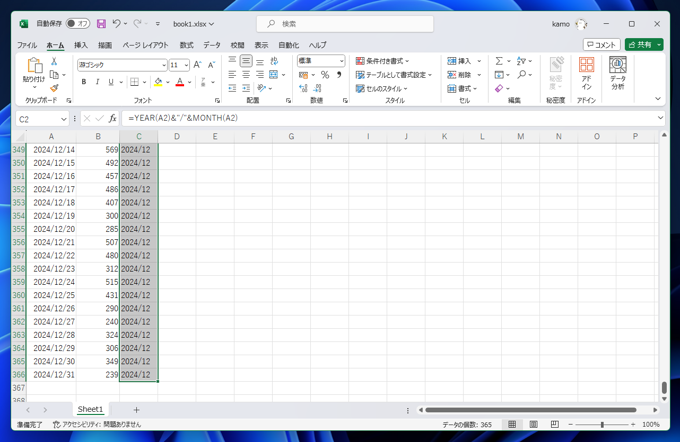Switch to Page Layout view
This screenshot has height=442, width=680.
click(x=533, y=424)
